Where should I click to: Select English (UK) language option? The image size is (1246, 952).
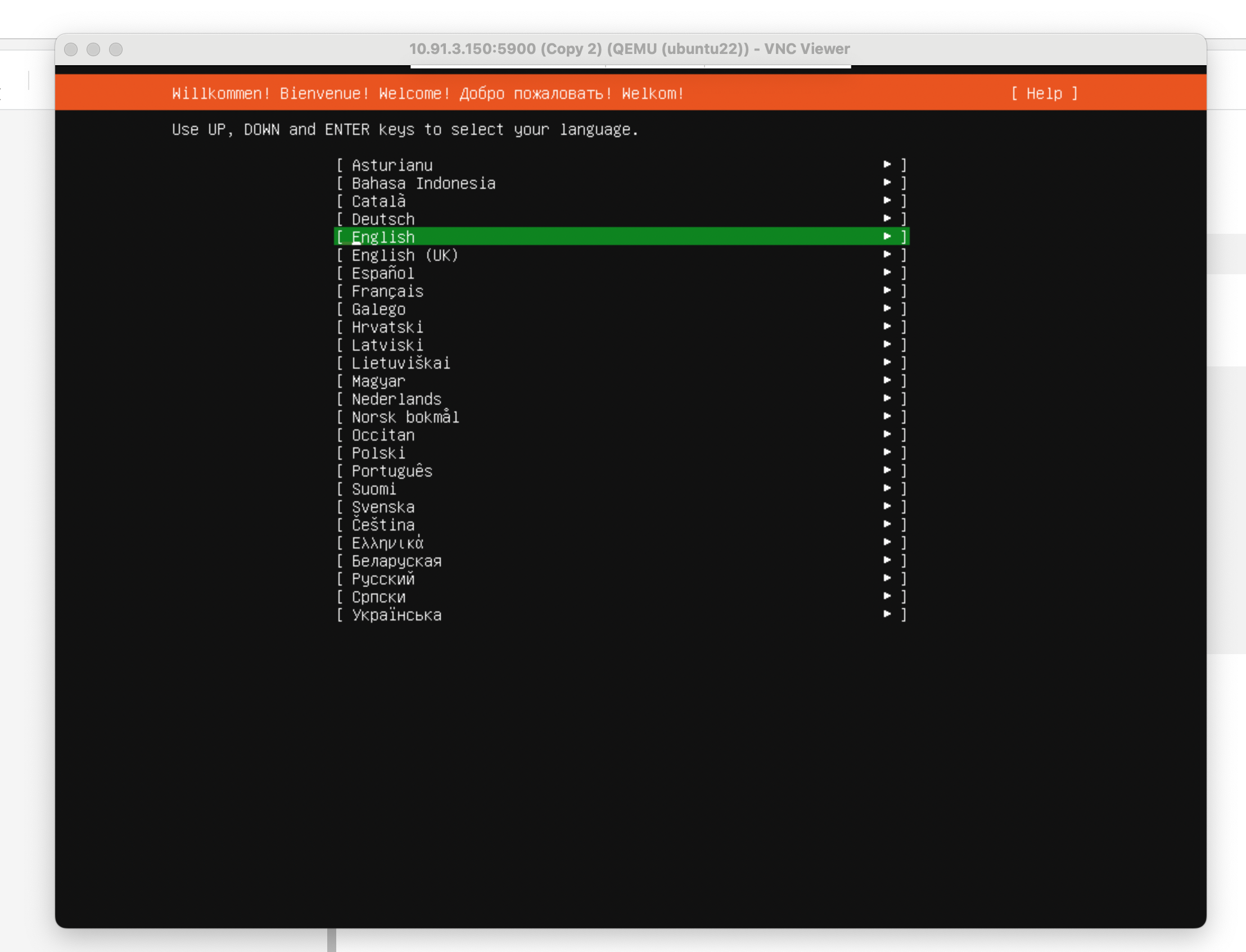point(404,255)
